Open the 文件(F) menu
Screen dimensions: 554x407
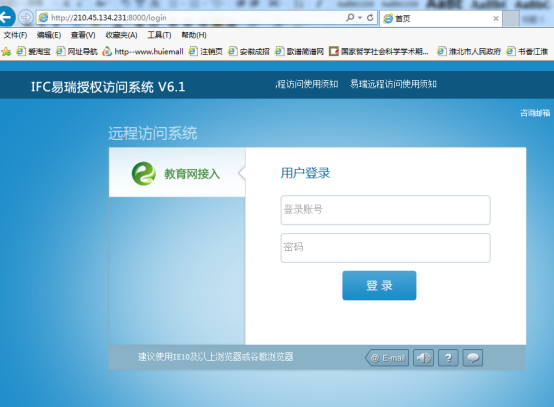[x=15, y=35]
